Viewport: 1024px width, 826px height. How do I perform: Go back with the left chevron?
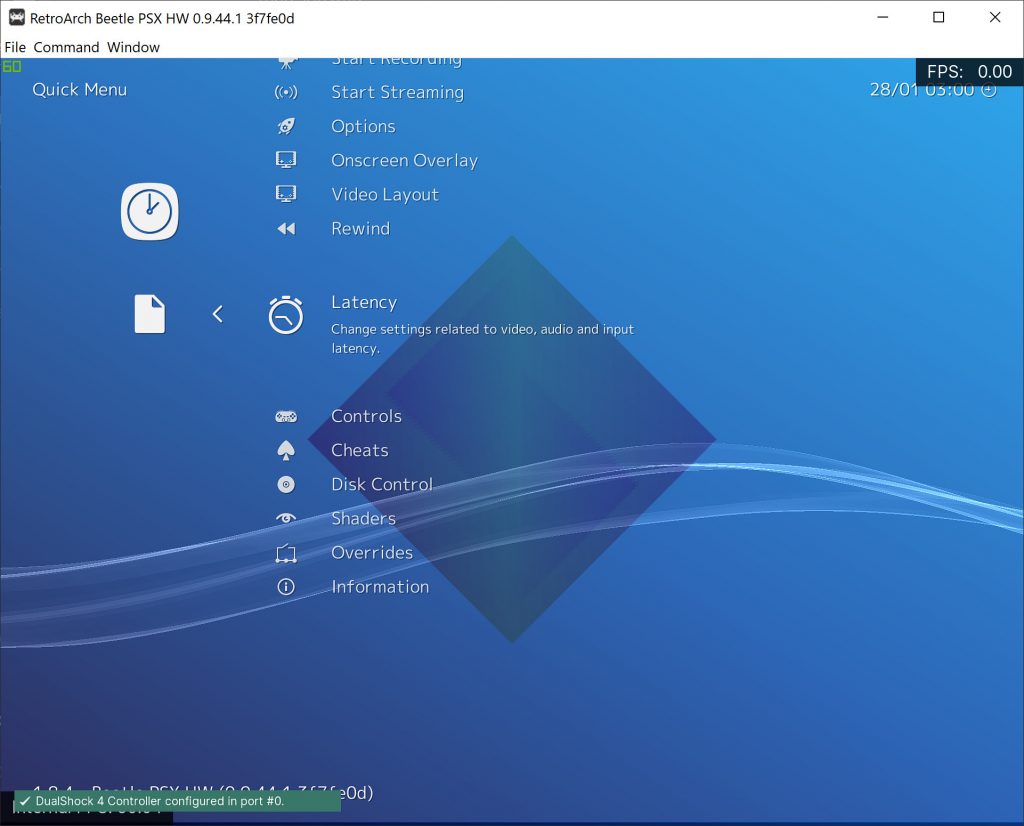click(217, 314)
